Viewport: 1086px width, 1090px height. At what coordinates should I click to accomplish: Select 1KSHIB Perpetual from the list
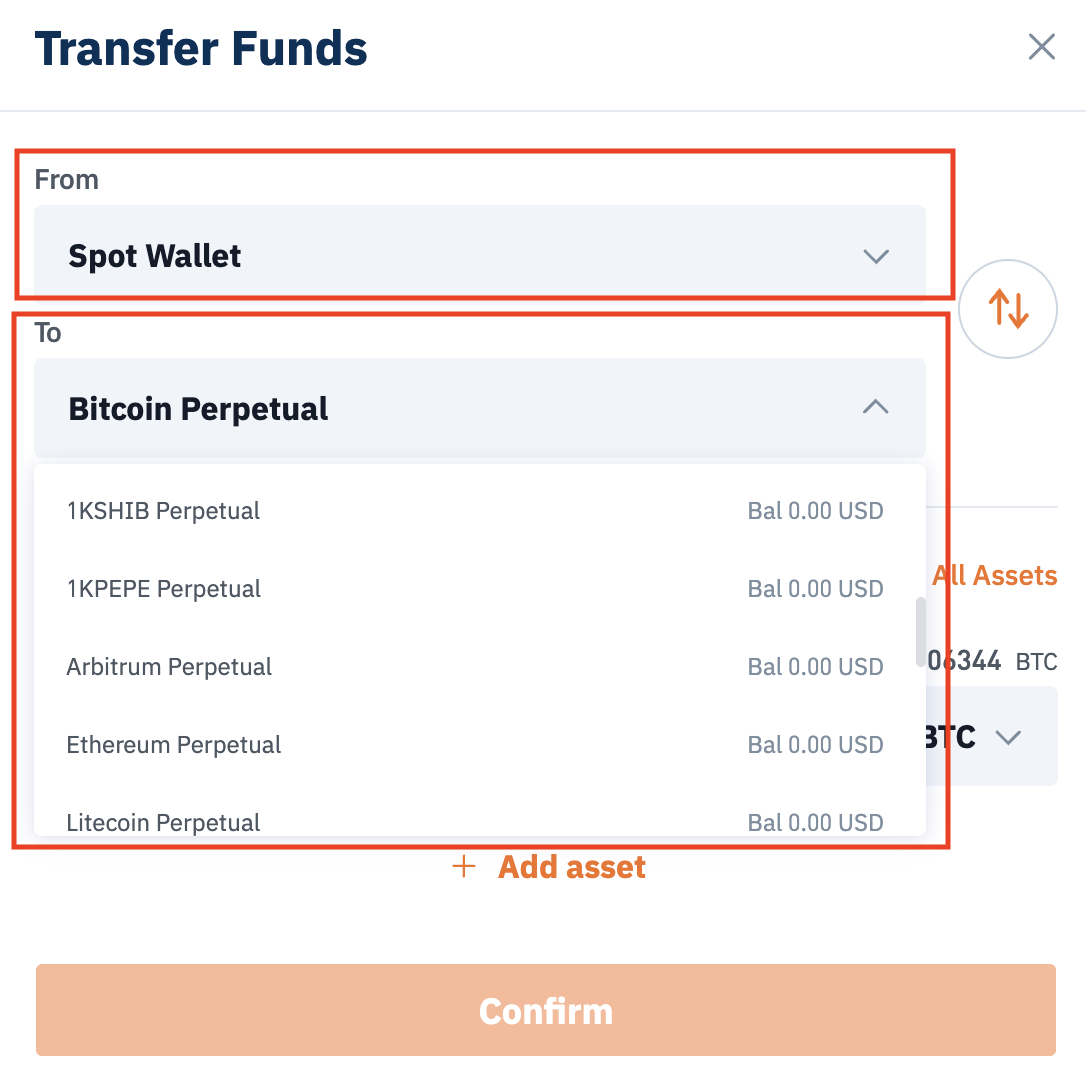pyautogui.click(x=163, y=511)
